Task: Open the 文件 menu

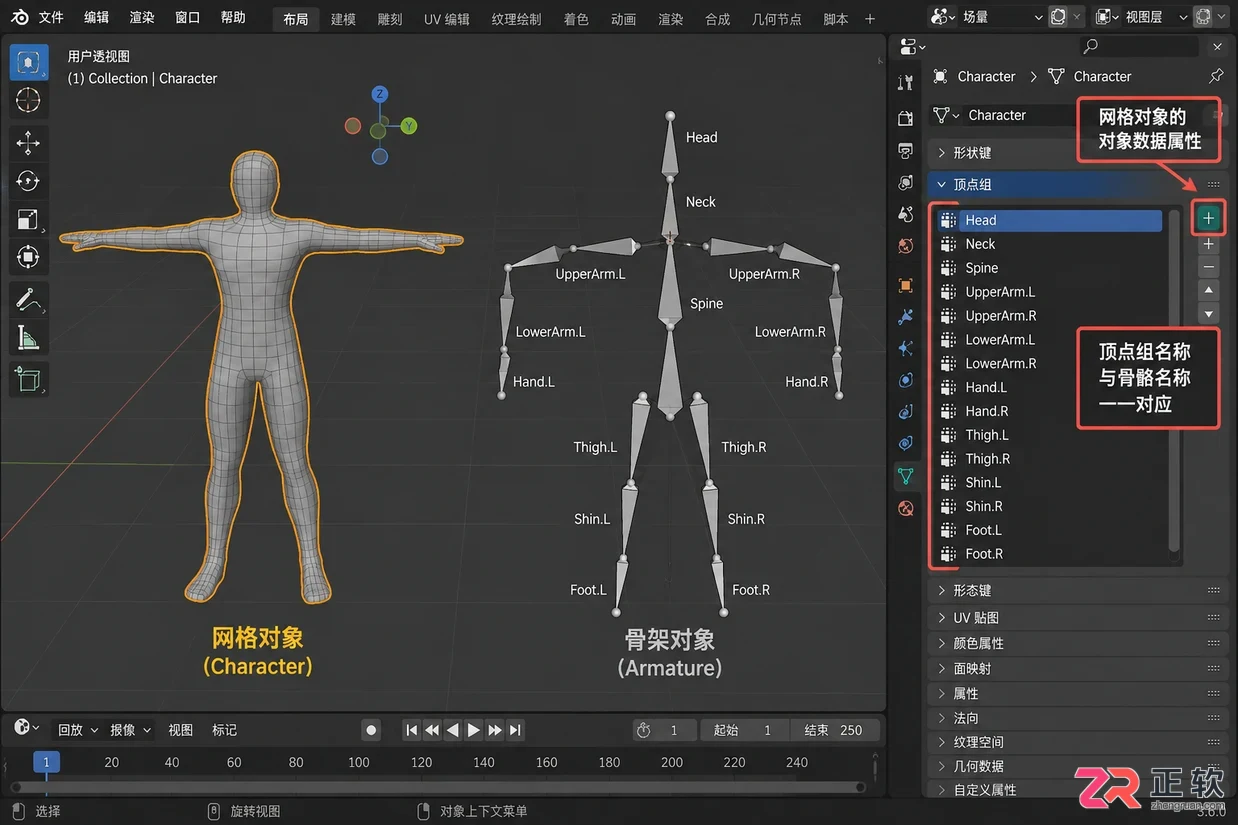Action: [51, 17]
